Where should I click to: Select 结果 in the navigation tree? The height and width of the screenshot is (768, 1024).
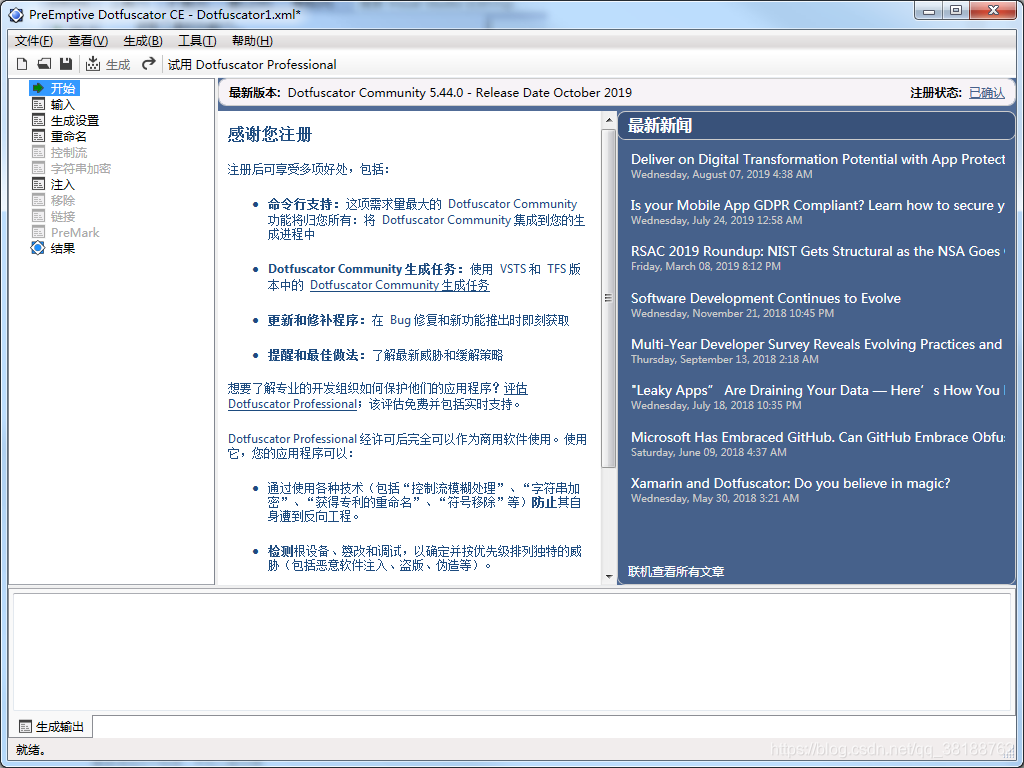[63, 249]
